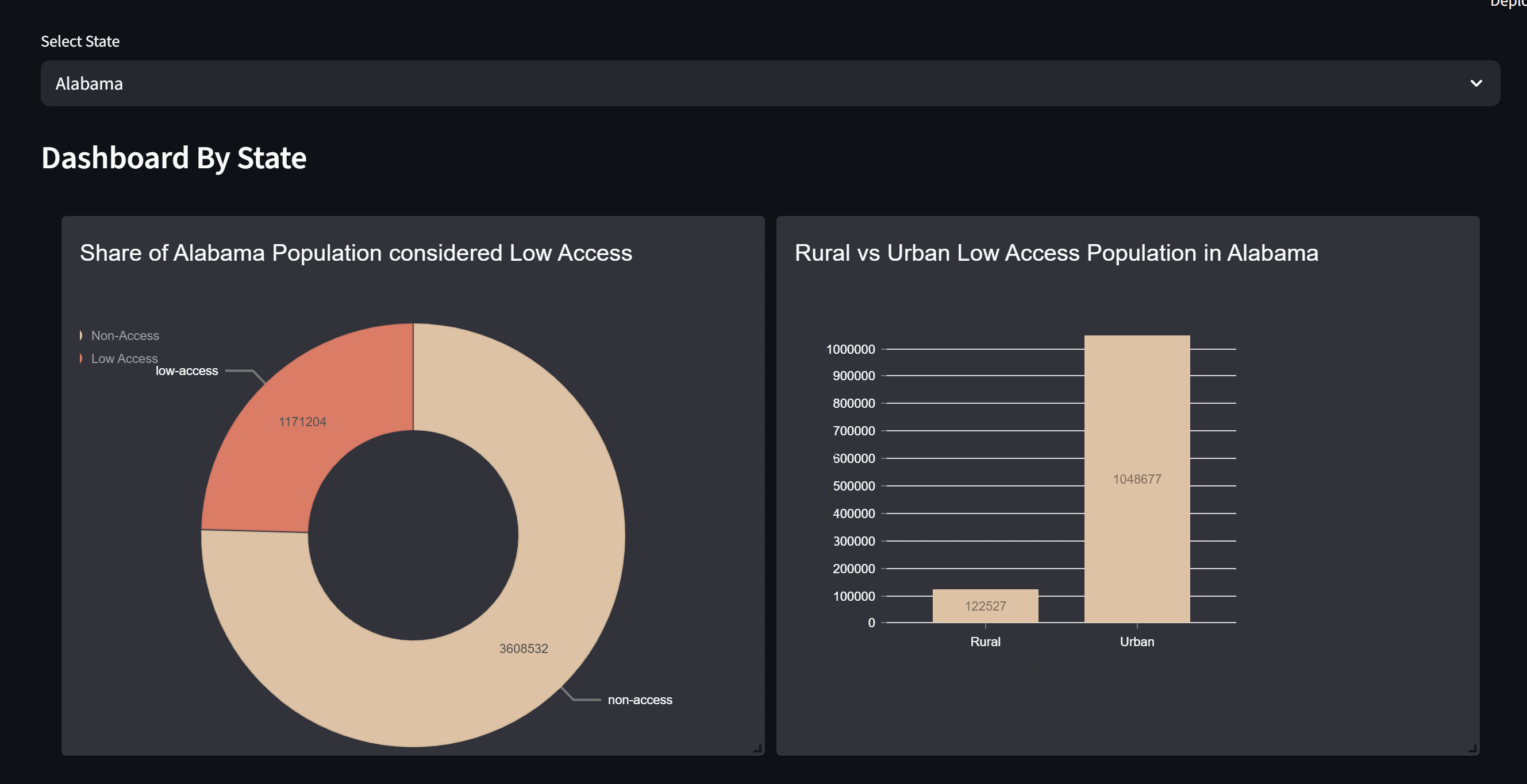Click the Rural x-axis label

985,642
